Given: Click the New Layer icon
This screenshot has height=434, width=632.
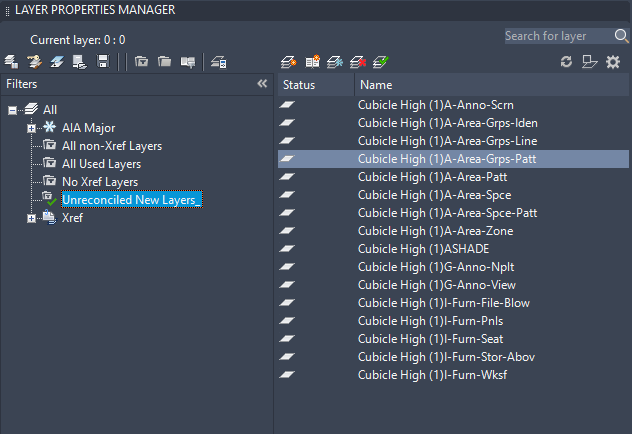Looking at the screenshot, I should [x=289, y=62].
